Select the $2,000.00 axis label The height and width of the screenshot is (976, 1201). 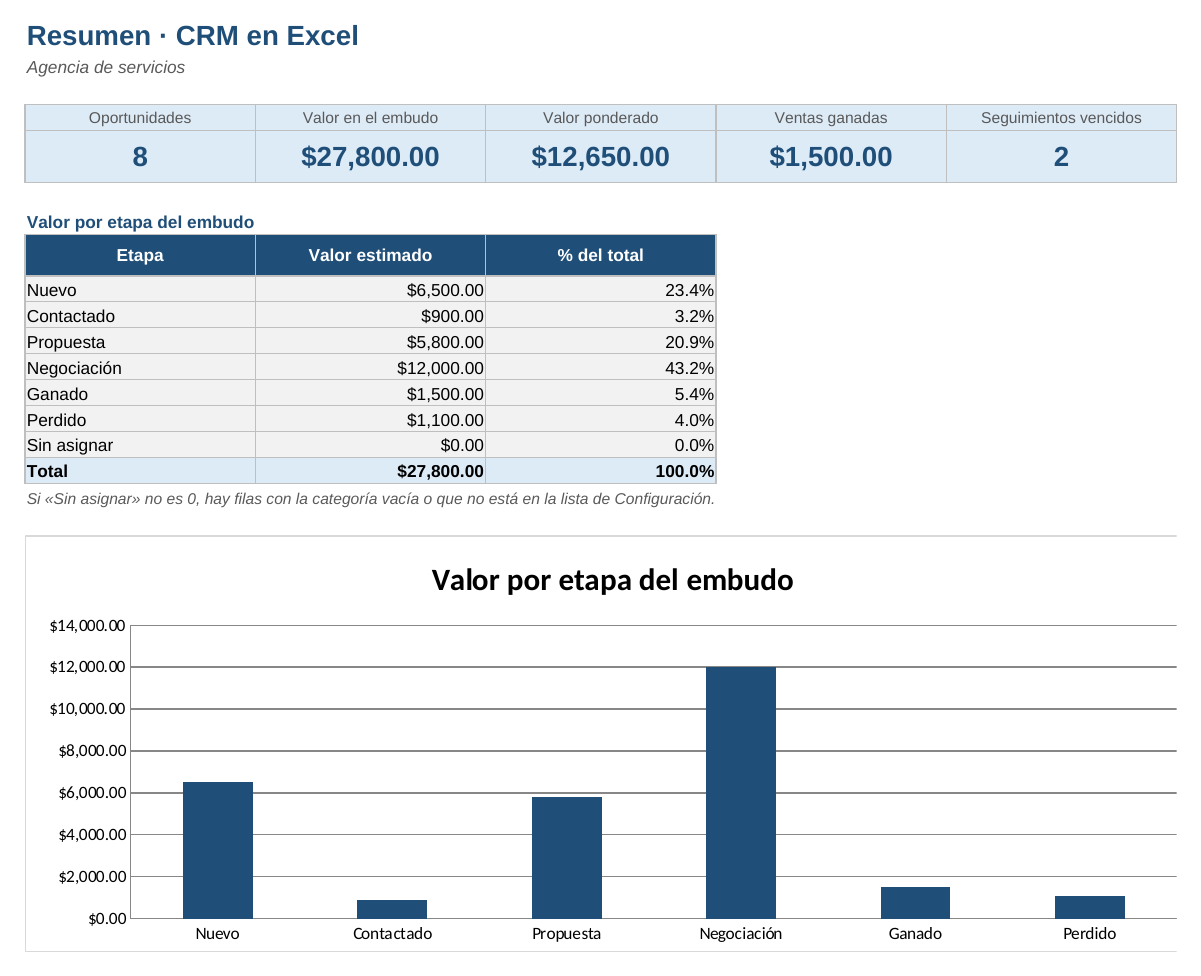click(x=91, y=877)
